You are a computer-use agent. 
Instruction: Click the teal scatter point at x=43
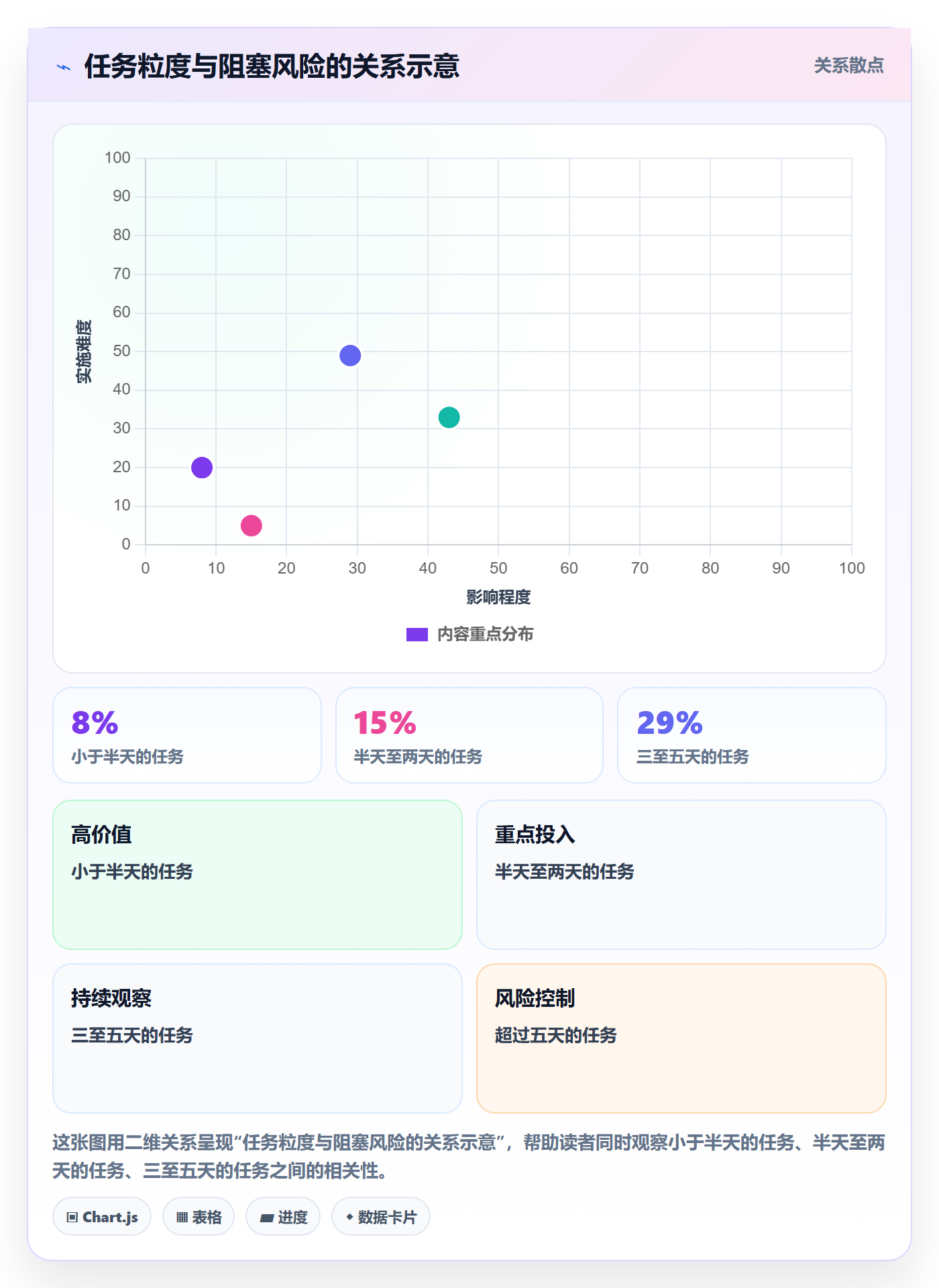[449, 417]
